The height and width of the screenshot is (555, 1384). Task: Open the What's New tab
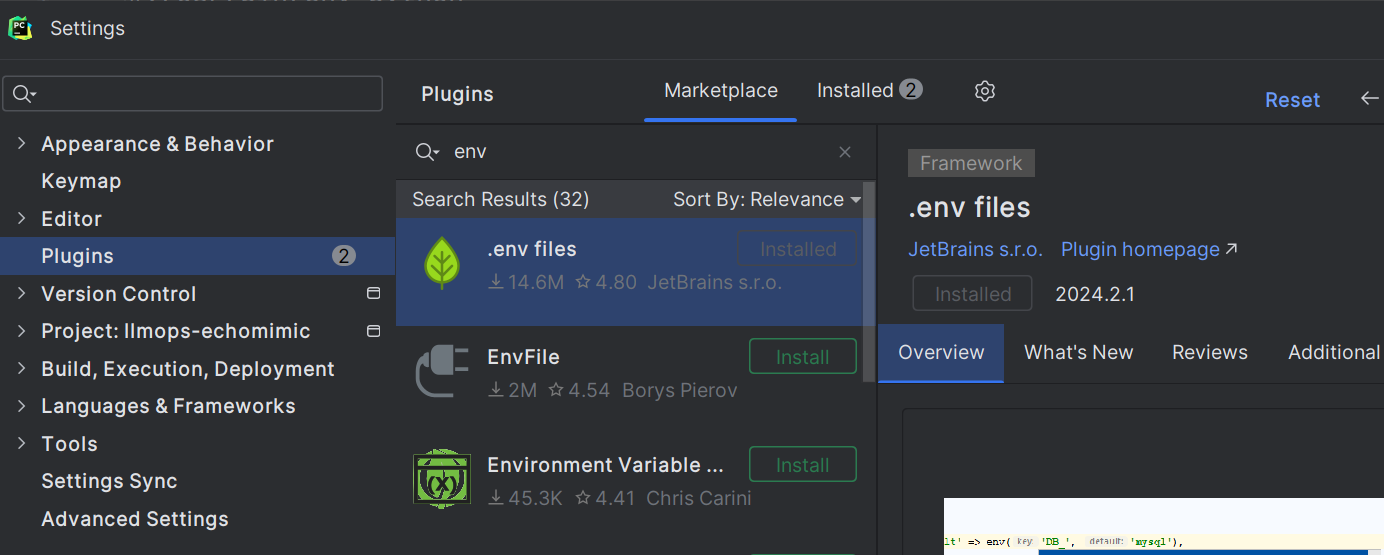(x=1079, y=352)
